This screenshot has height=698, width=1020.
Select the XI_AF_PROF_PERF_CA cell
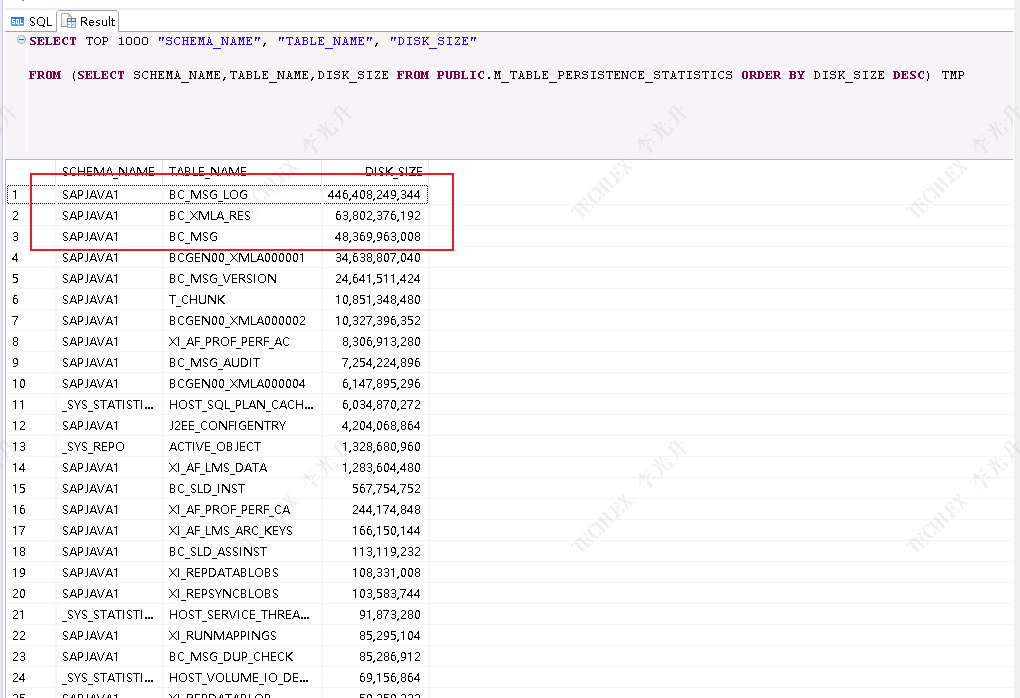242,509
